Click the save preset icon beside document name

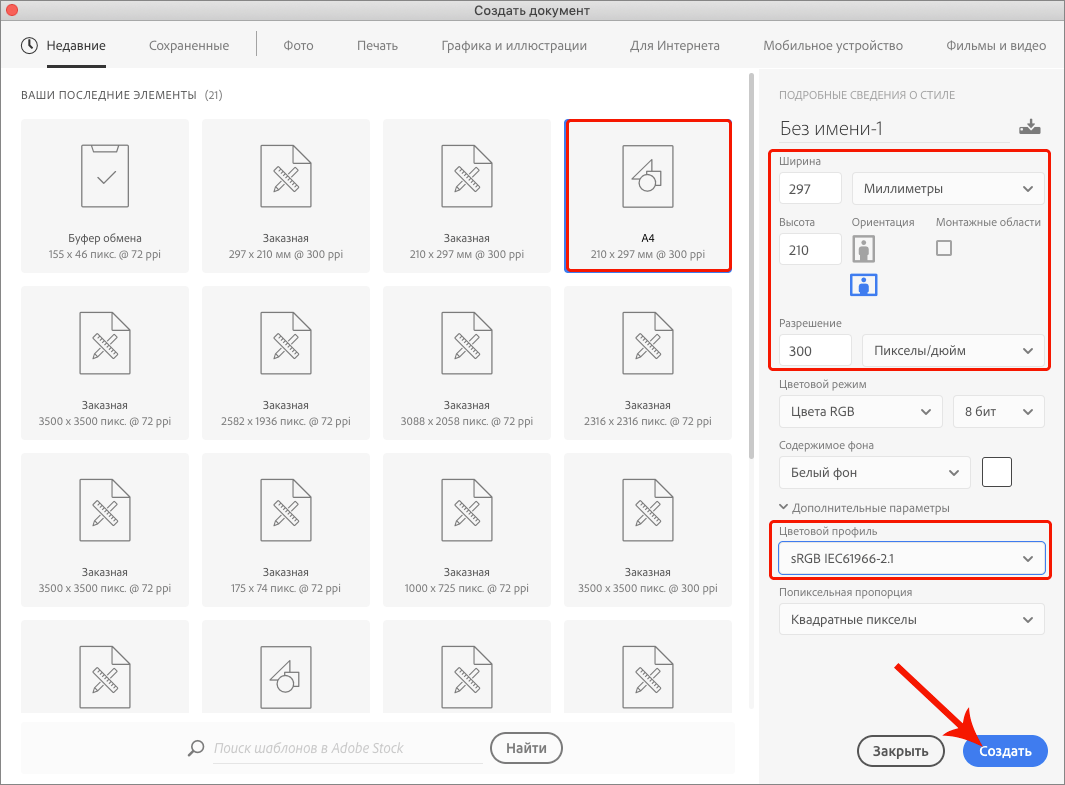[x=1029, y=127]
